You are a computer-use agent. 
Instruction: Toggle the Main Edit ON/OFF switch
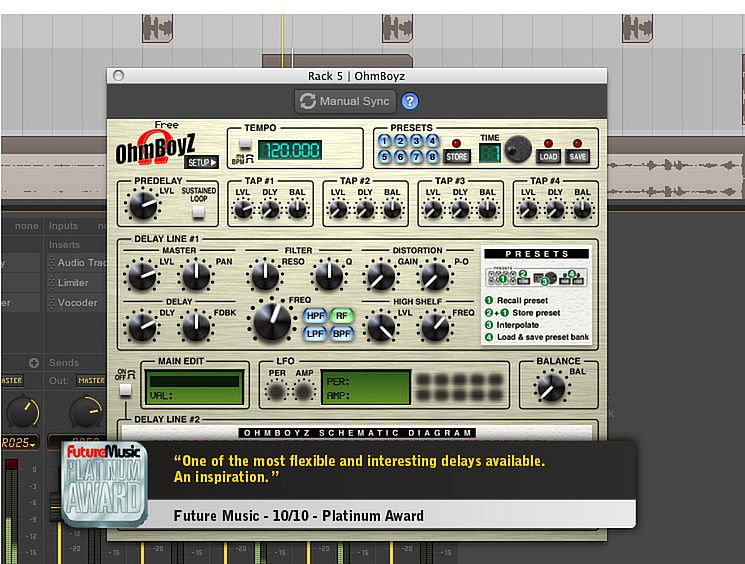(x=125, y=390)
